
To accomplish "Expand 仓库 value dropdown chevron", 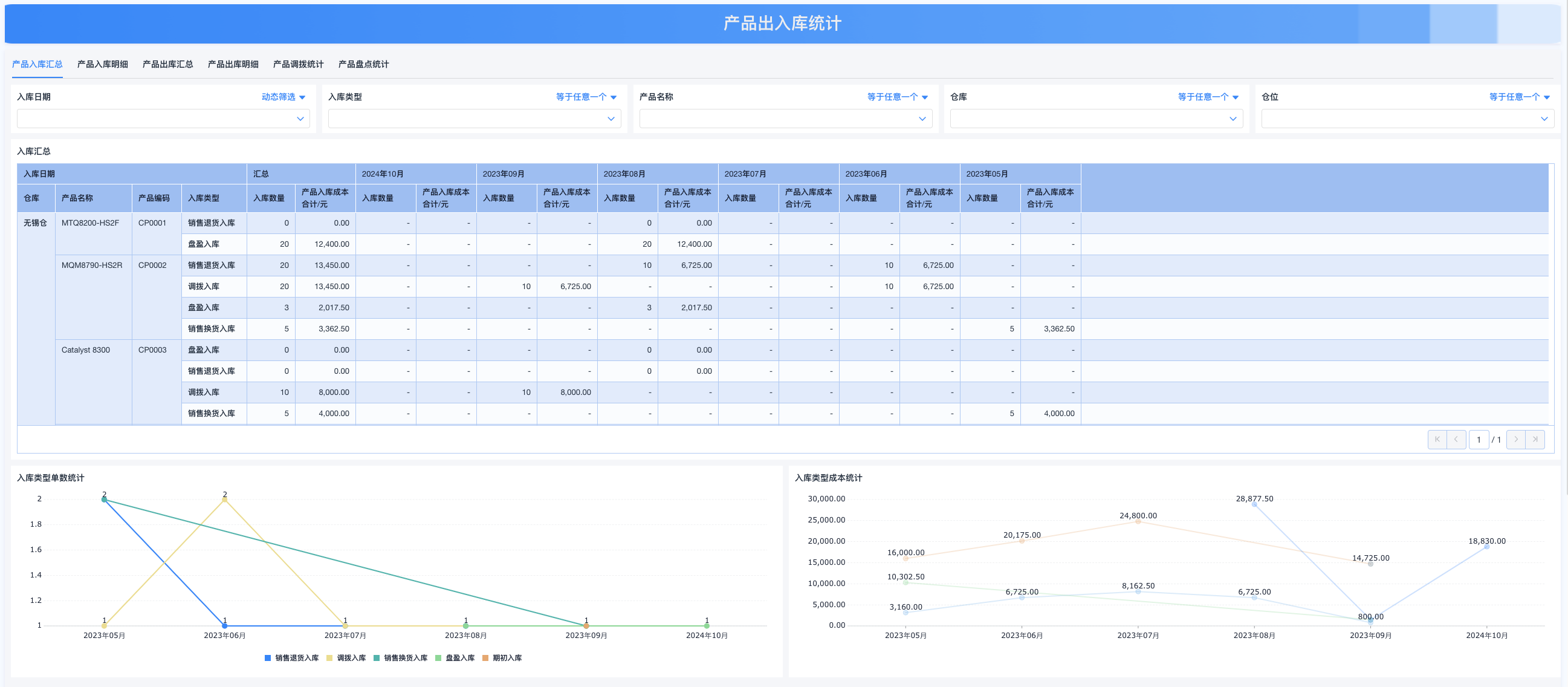I will [x=1233, y=119].
